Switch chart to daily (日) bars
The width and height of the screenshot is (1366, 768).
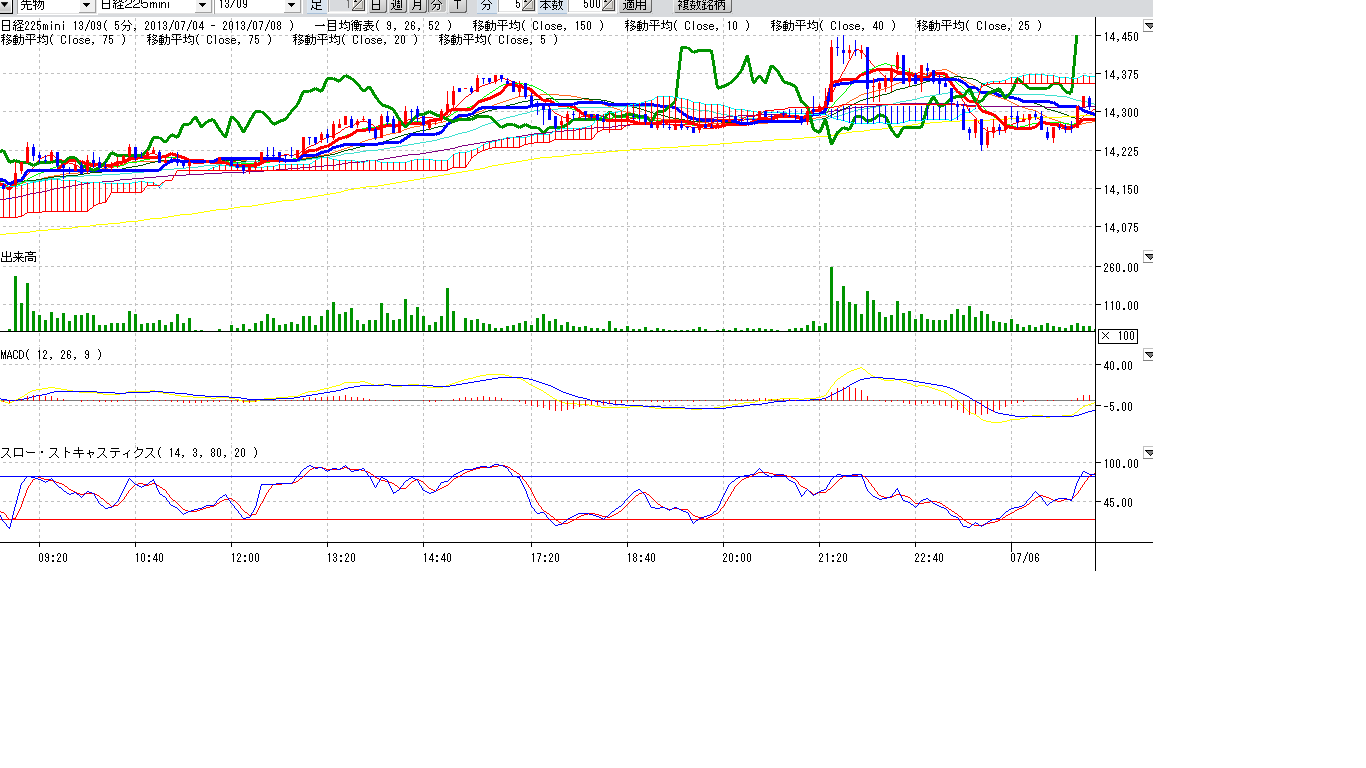[377, 5]
